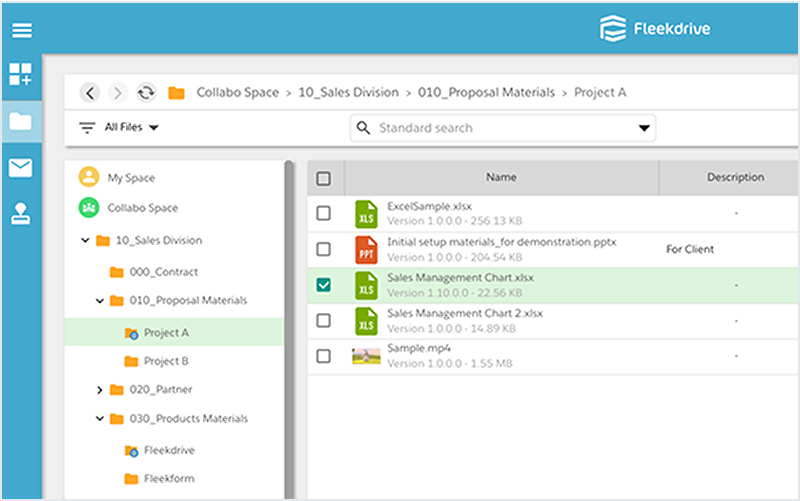Click the My Space user icon
800x501 pixels.
pos(89,177)
